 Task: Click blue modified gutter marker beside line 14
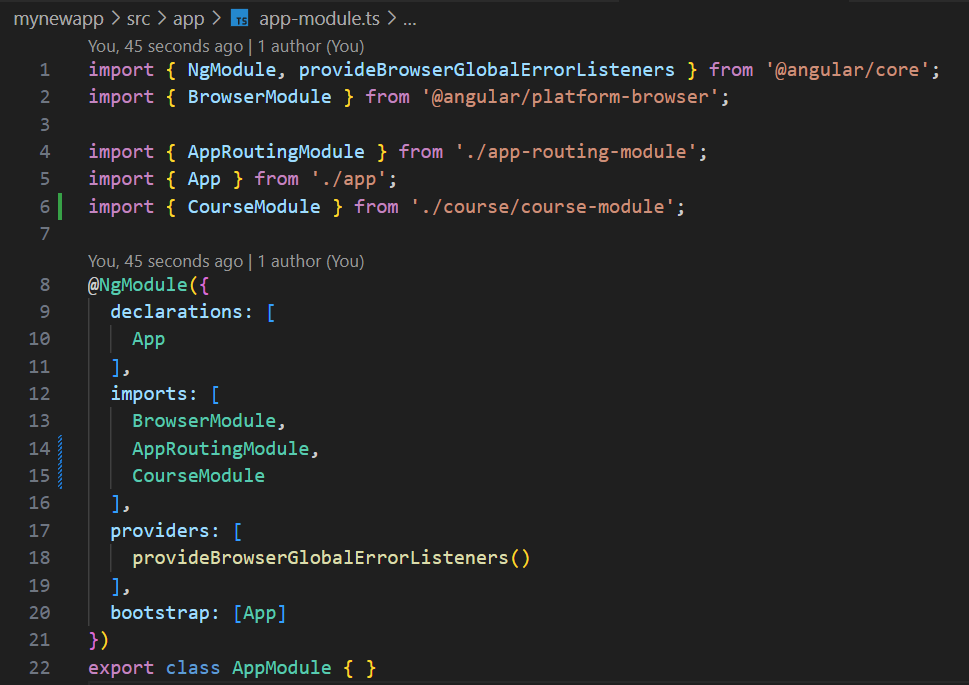pyautogui.click(x=61, y=448)
